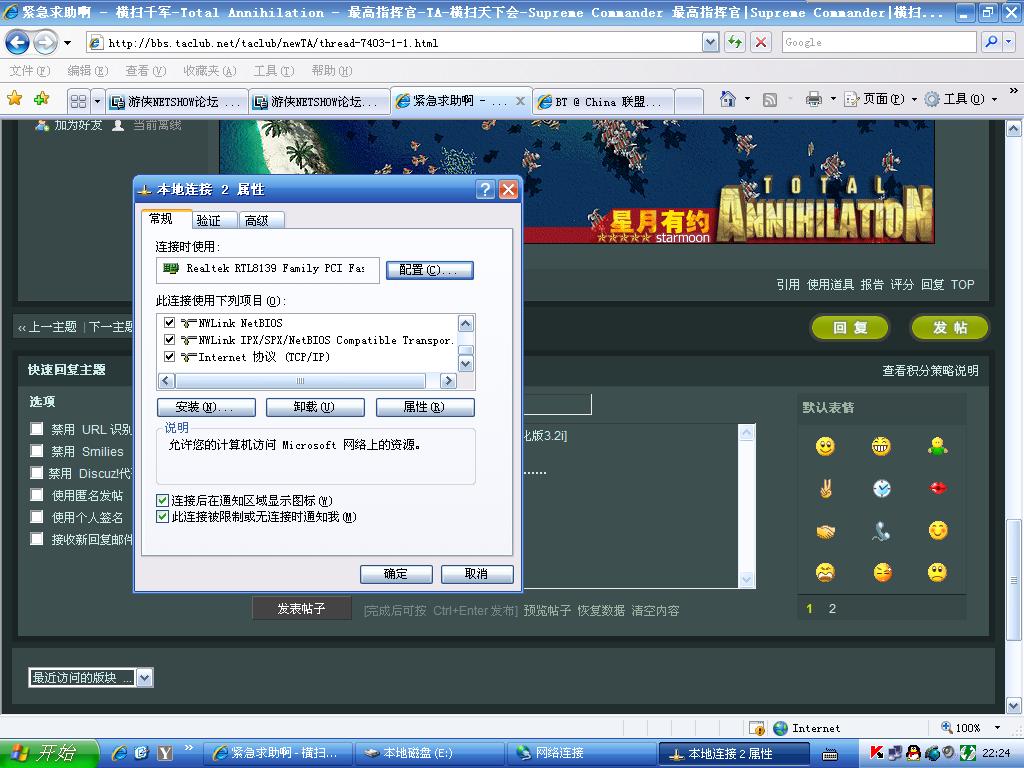This screenshot has height=768, width=1024.
Task: Toggle 连接后在通知区域显示图标 checkbox
Action: click(163, 500)
